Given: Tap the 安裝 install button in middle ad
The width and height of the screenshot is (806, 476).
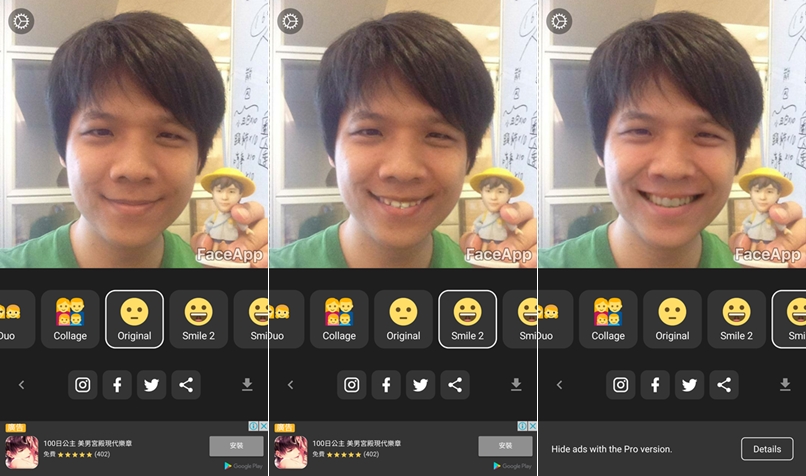Looking at the screenshot, I should 505,446.
